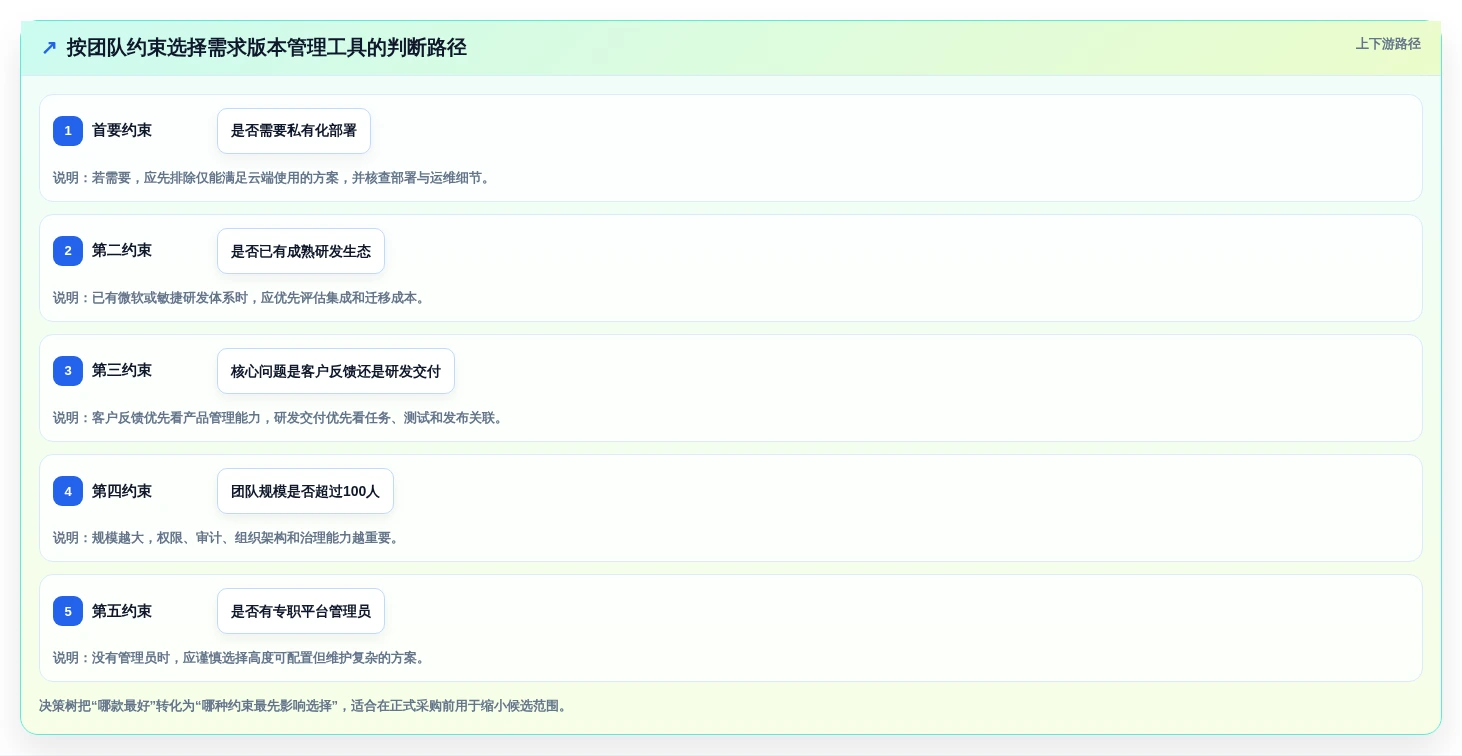Viewport: 1462px width, 756px height.
Task: Click the note starting 说明：客户反馈优先看产品管理能力
Action: (280, 418)
